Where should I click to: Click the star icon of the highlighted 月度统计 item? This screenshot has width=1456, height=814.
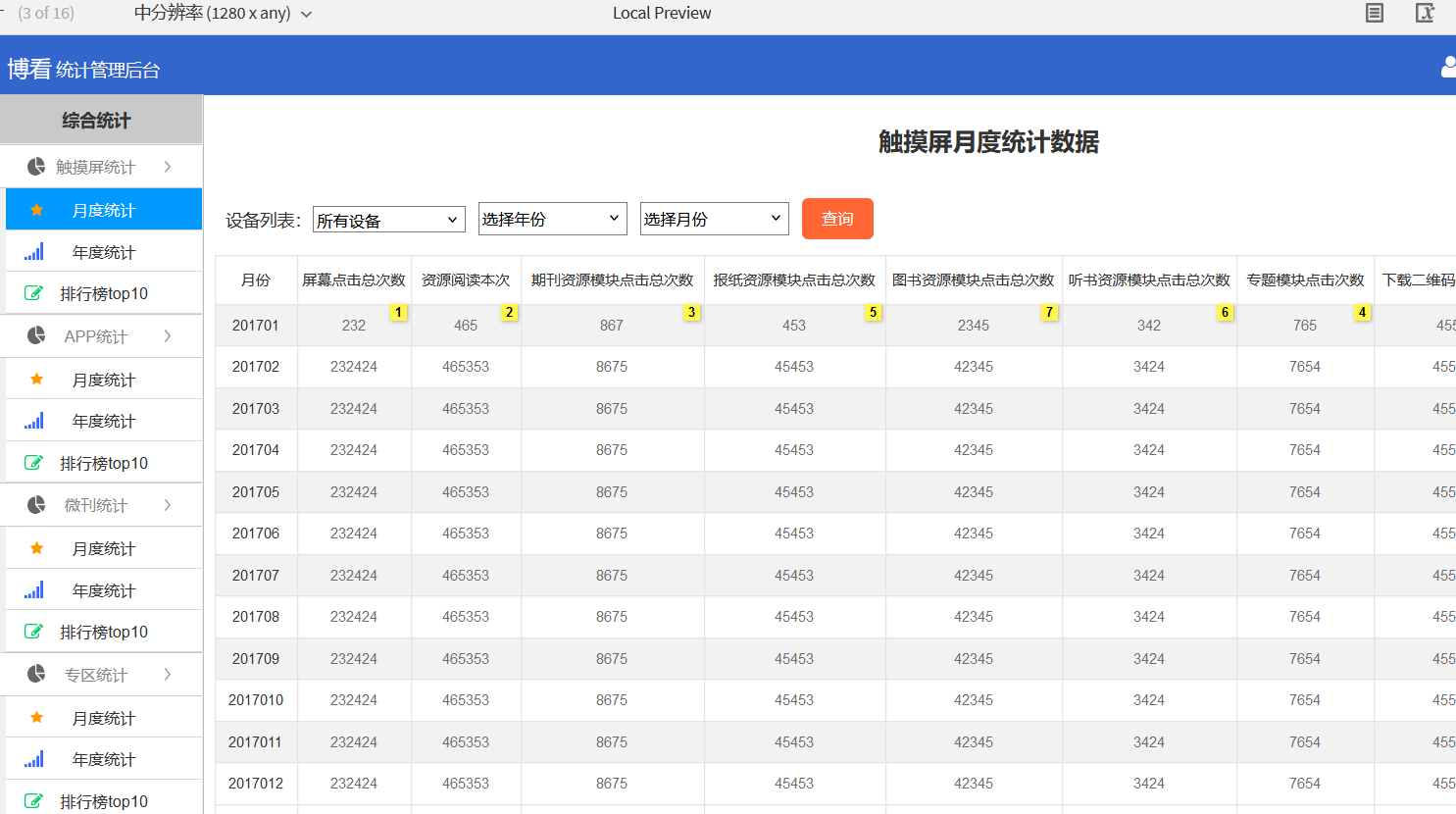tap(36, 210)
